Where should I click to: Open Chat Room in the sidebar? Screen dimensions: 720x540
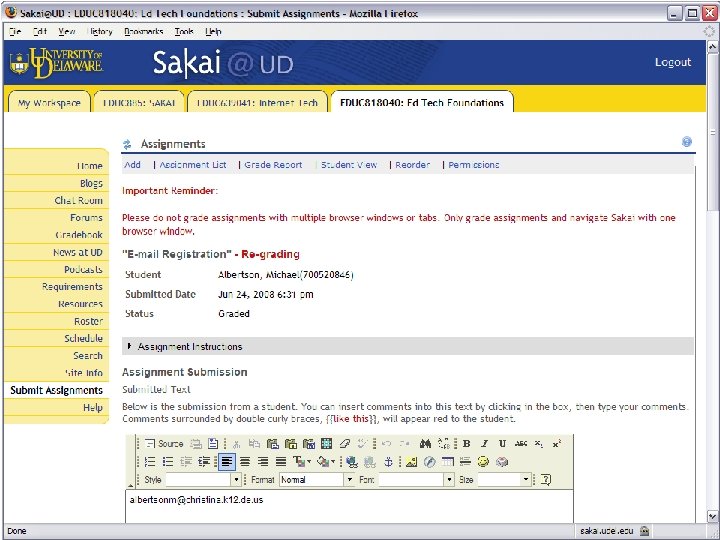click(x=79, y=201)
